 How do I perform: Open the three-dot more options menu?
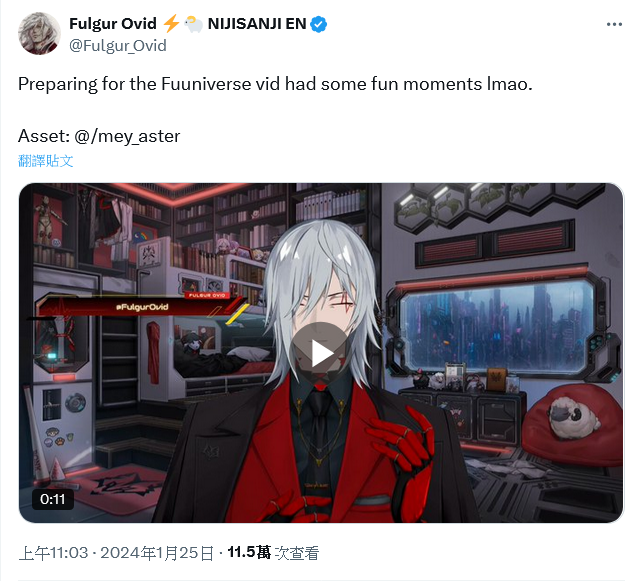tap(614, 25)
